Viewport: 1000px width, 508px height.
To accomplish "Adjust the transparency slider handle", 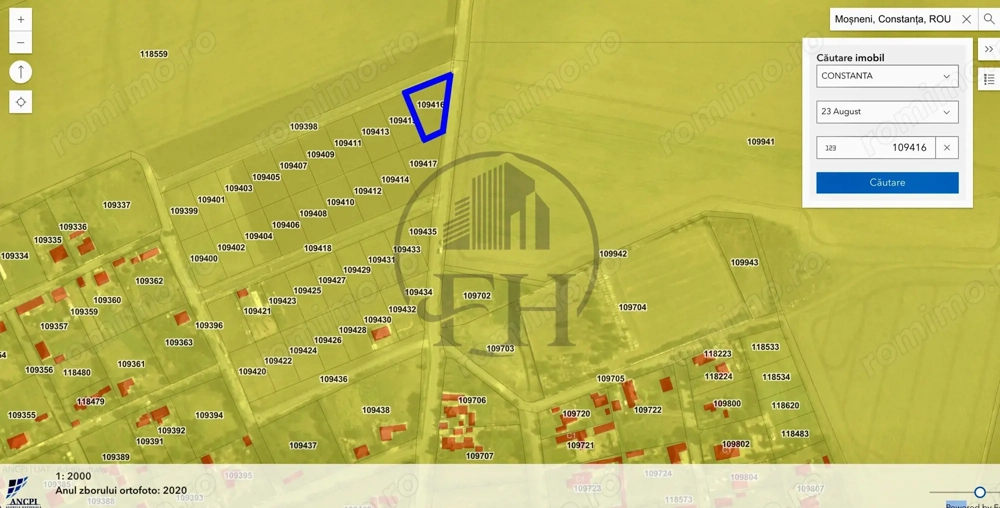I will click(980, 492).
